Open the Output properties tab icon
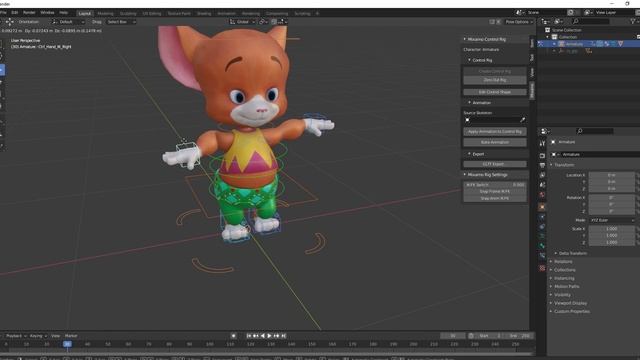The height and width of the screenshot is (360, 640). pyautogui.click(x=542, y=165)
